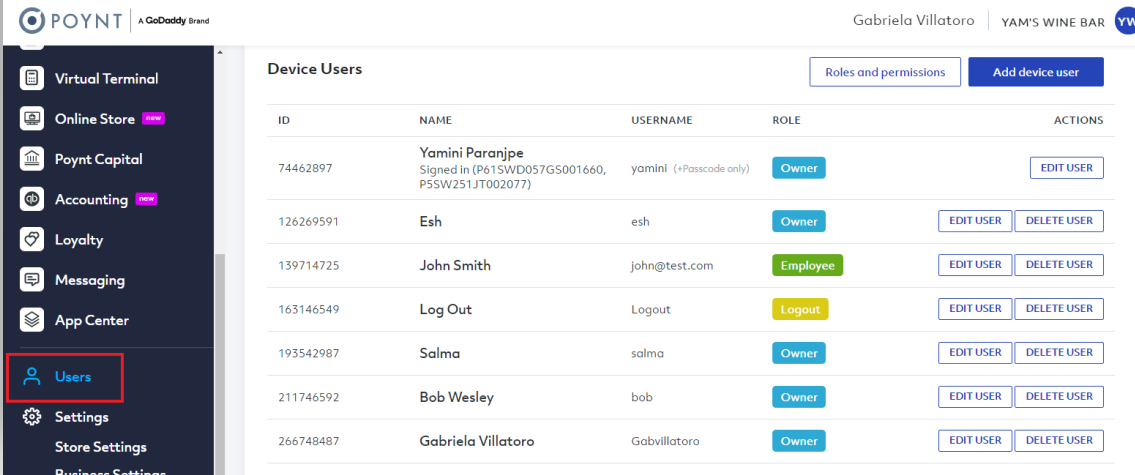1135x475 pixels.
Task: Click username john@test.com
Action: point(672,266)
